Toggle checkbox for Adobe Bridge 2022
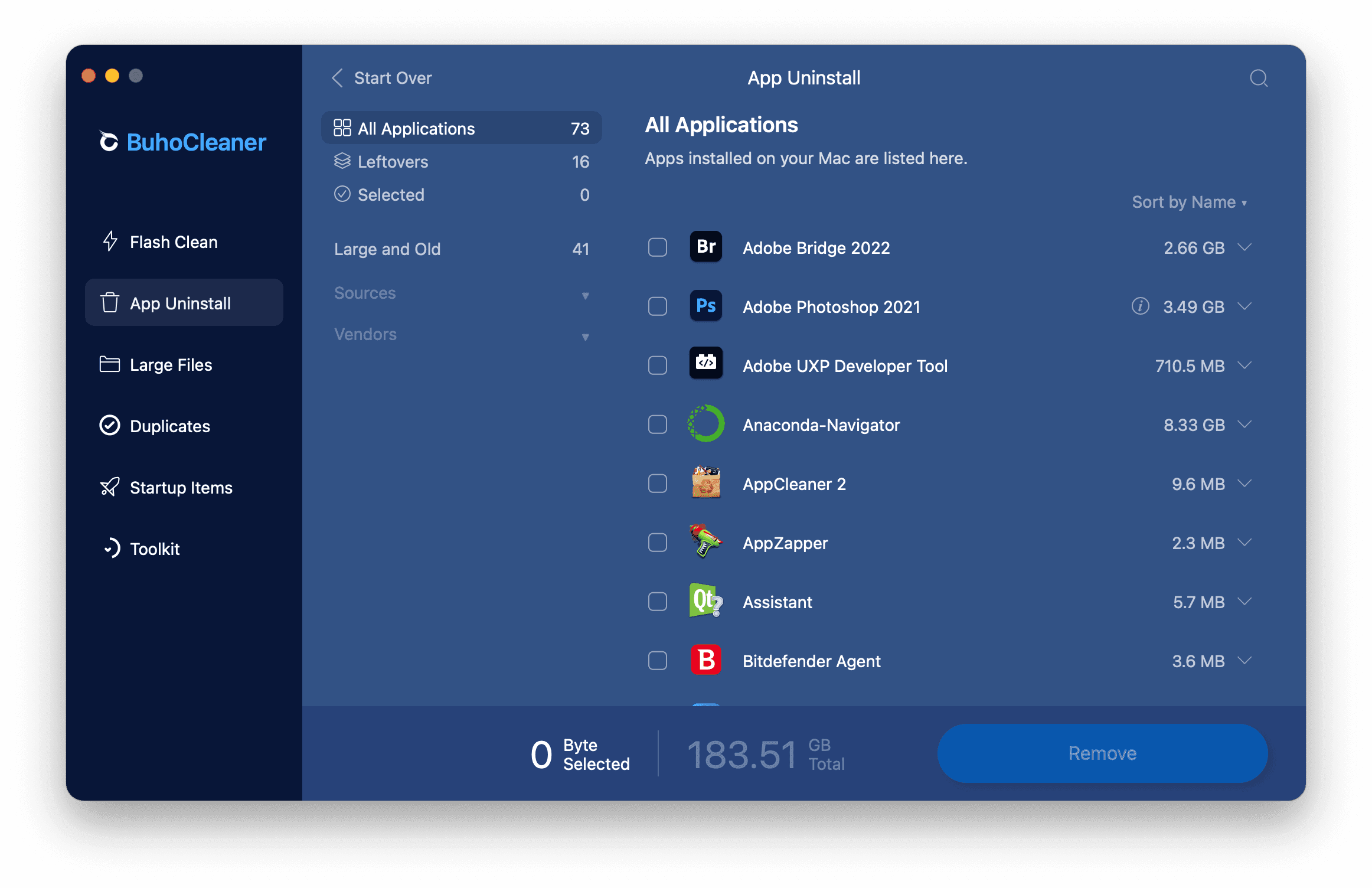The image size is (1372, 888). (657, 247)
